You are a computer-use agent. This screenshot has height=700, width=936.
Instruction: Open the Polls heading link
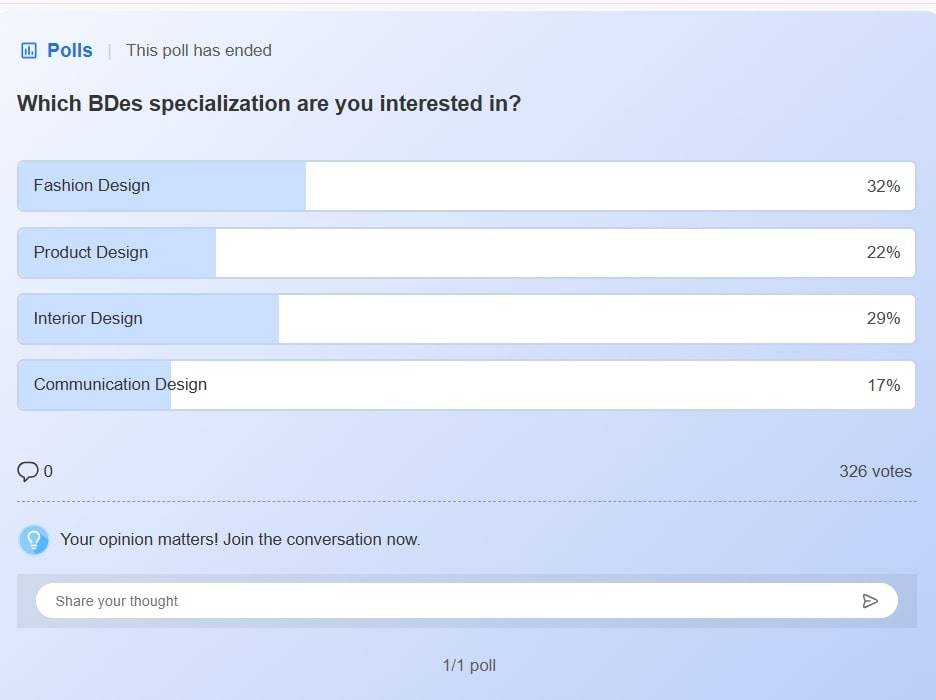(70, 51)
